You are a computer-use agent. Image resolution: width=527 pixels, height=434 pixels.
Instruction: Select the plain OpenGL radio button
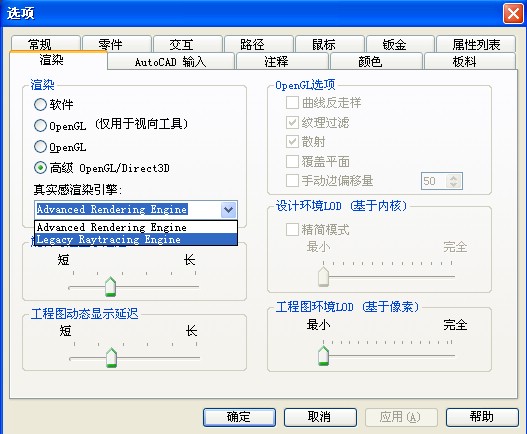[40, 147]
